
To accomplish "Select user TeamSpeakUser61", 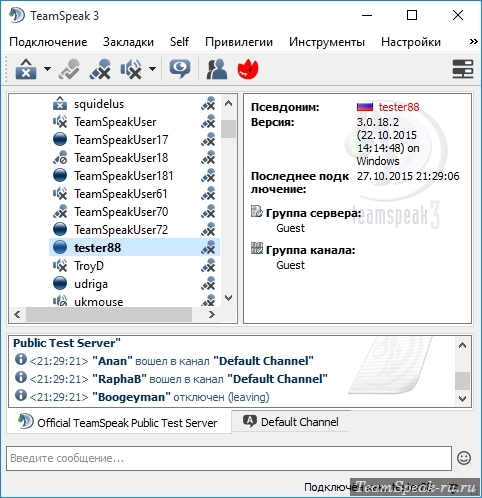I will coord(121,194).
